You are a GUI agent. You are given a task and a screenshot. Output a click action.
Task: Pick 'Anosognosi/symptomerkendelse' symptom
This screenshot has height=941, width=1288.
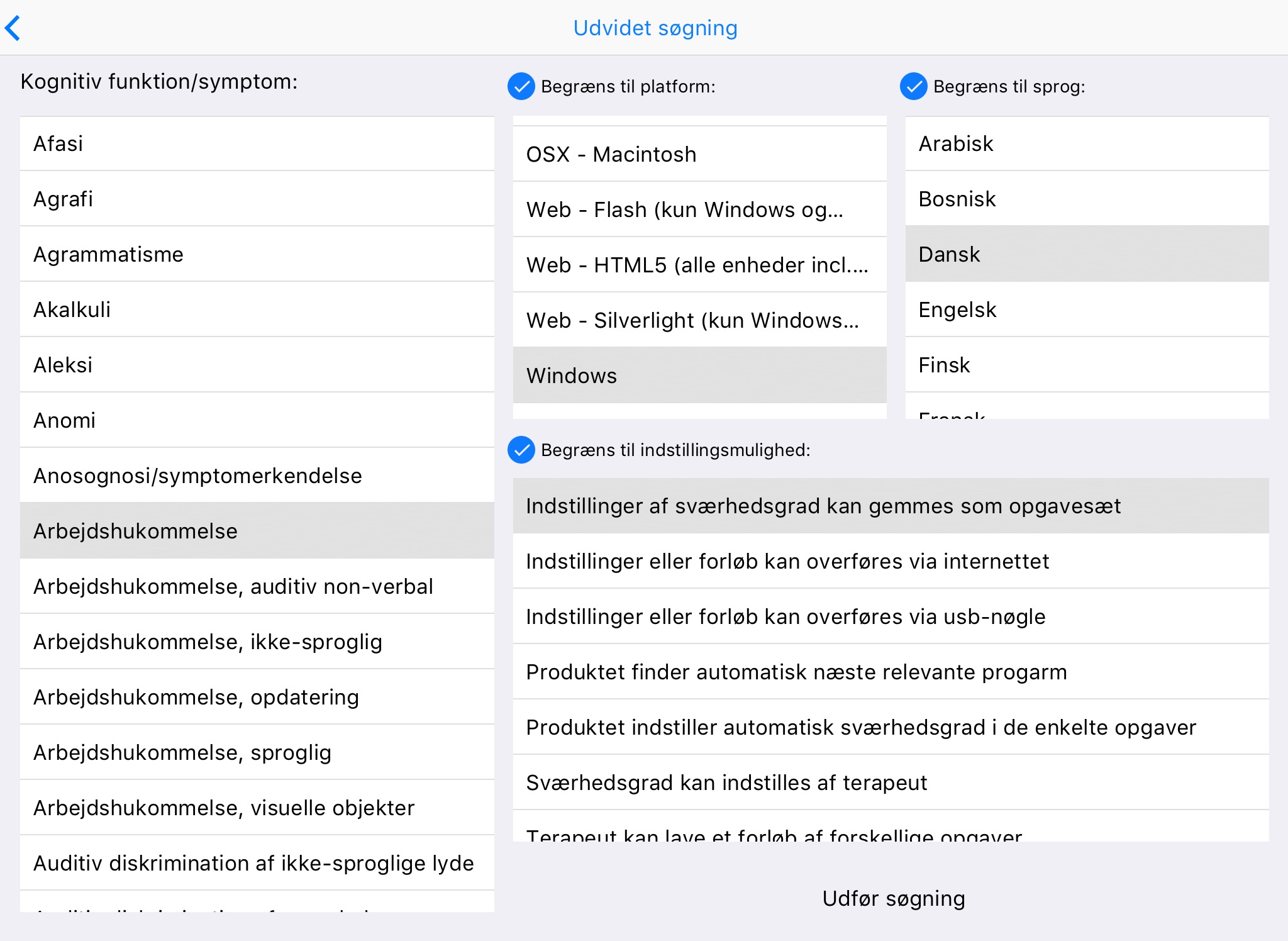click(257, 476)
